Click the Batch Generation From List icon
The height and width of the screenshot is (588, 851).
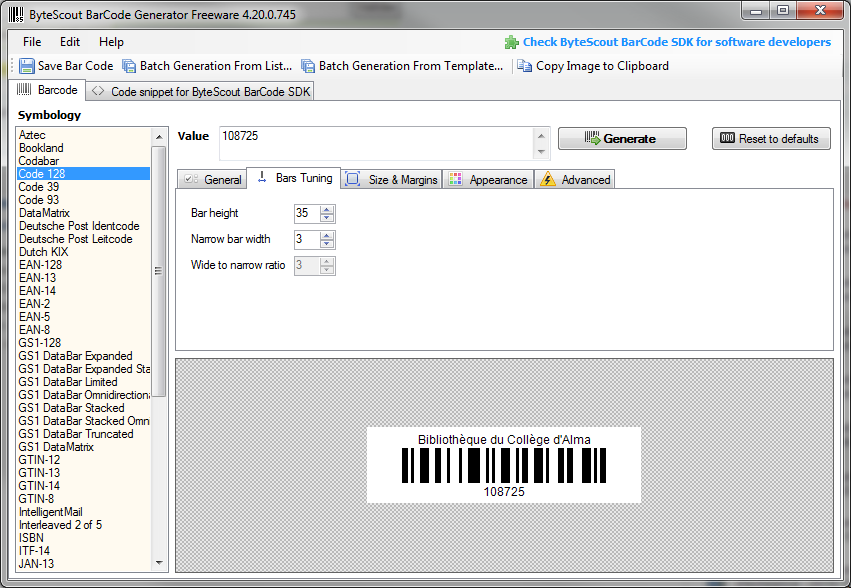(129, 66)
